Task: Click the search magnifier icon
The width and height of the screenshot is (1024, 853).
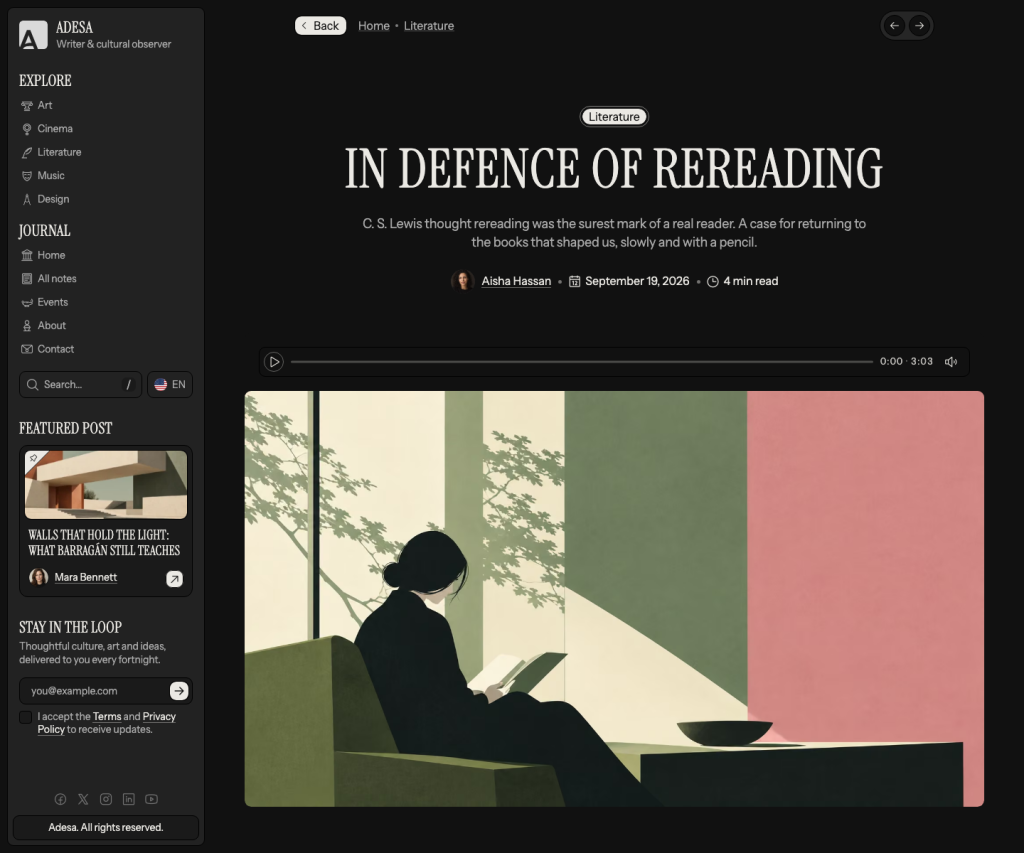Action: point(32,385)
